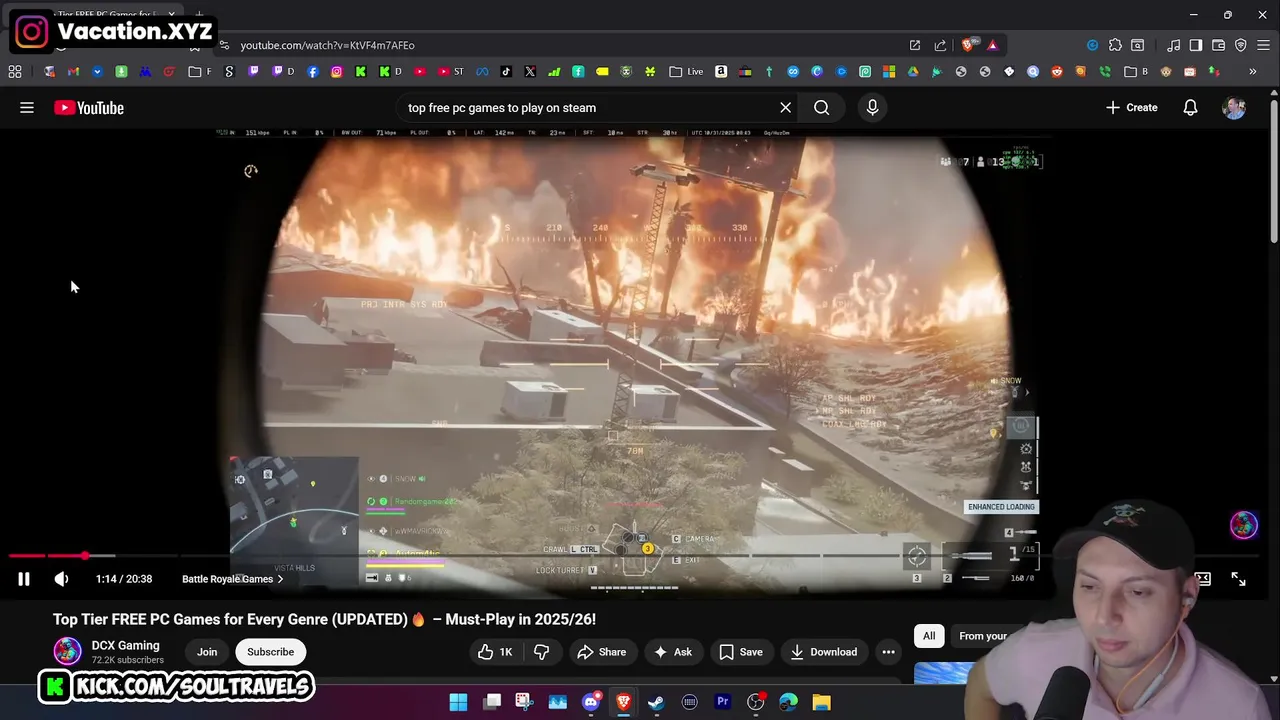Open the B bookmarks folder
Viewport: 1280px width, 720px height.
click(1137, 72)
